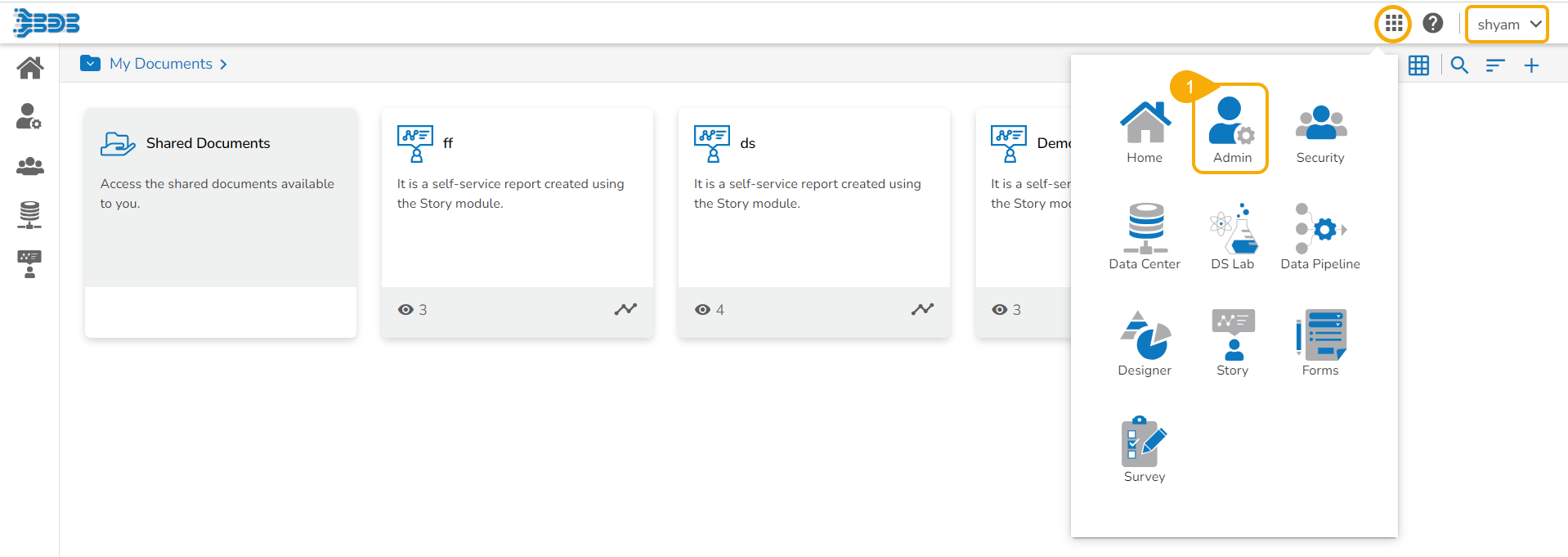Viewport: 1568px width, 557px height.
Task: Open the Designer module
Action: [1145, 342]
